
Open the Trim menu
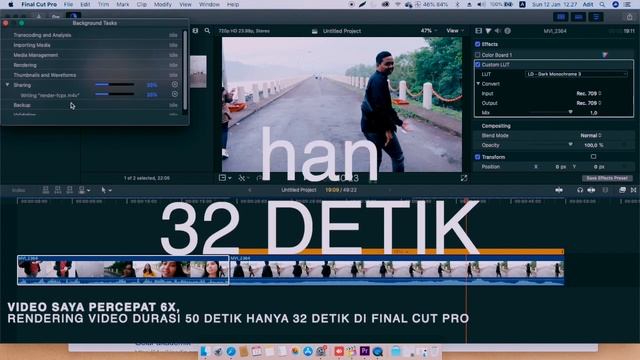pos(103,4)
